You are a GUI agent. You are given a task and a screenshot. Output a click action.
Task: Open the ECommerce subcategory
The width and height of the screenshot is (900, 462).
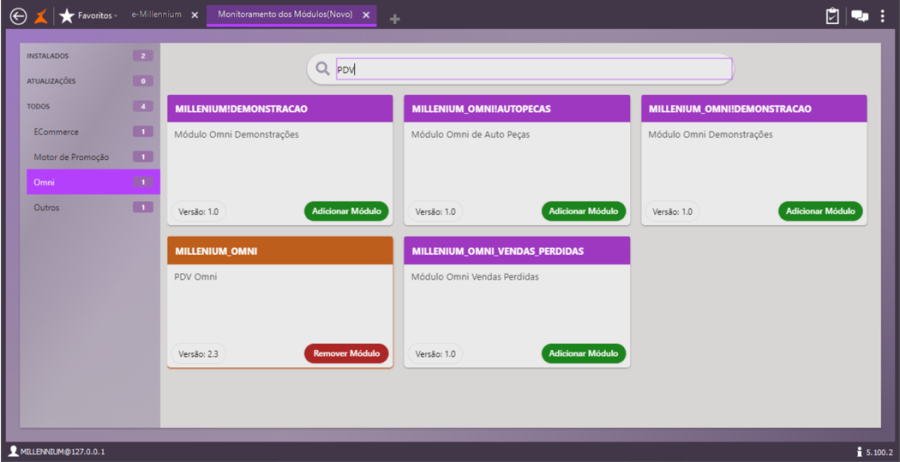pos(93,131)
